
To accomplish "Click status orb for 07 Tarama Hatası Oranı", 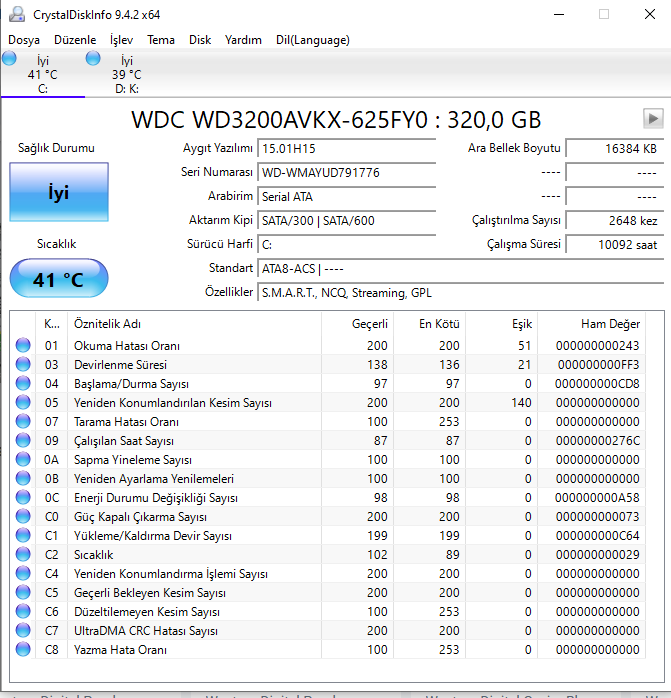I will [x=23, y=421].
